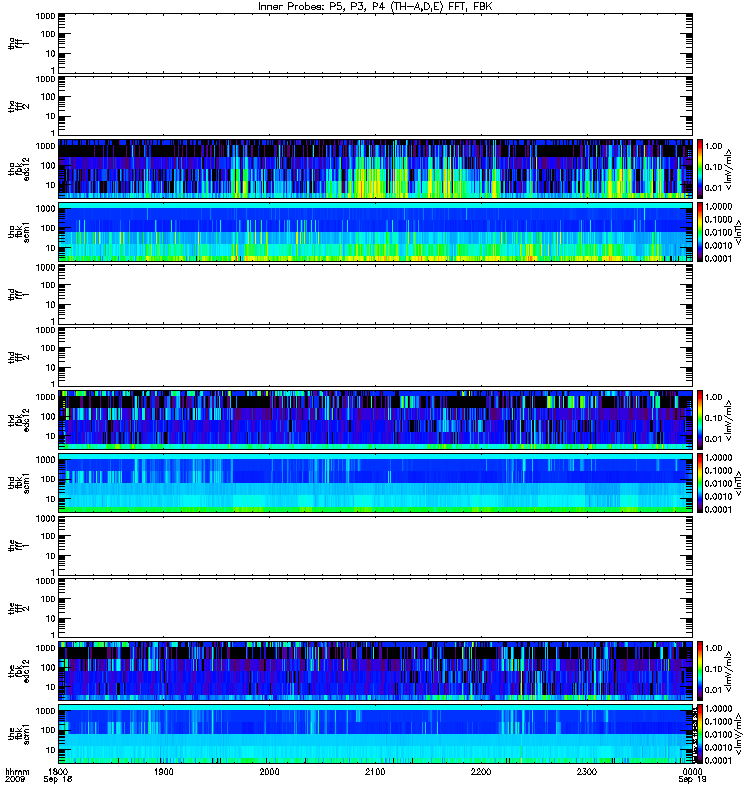Screen dimensions: 750x800
Task: Click the '1000' tick on tha fff 1 axis
Action: [x=45, y=16]
